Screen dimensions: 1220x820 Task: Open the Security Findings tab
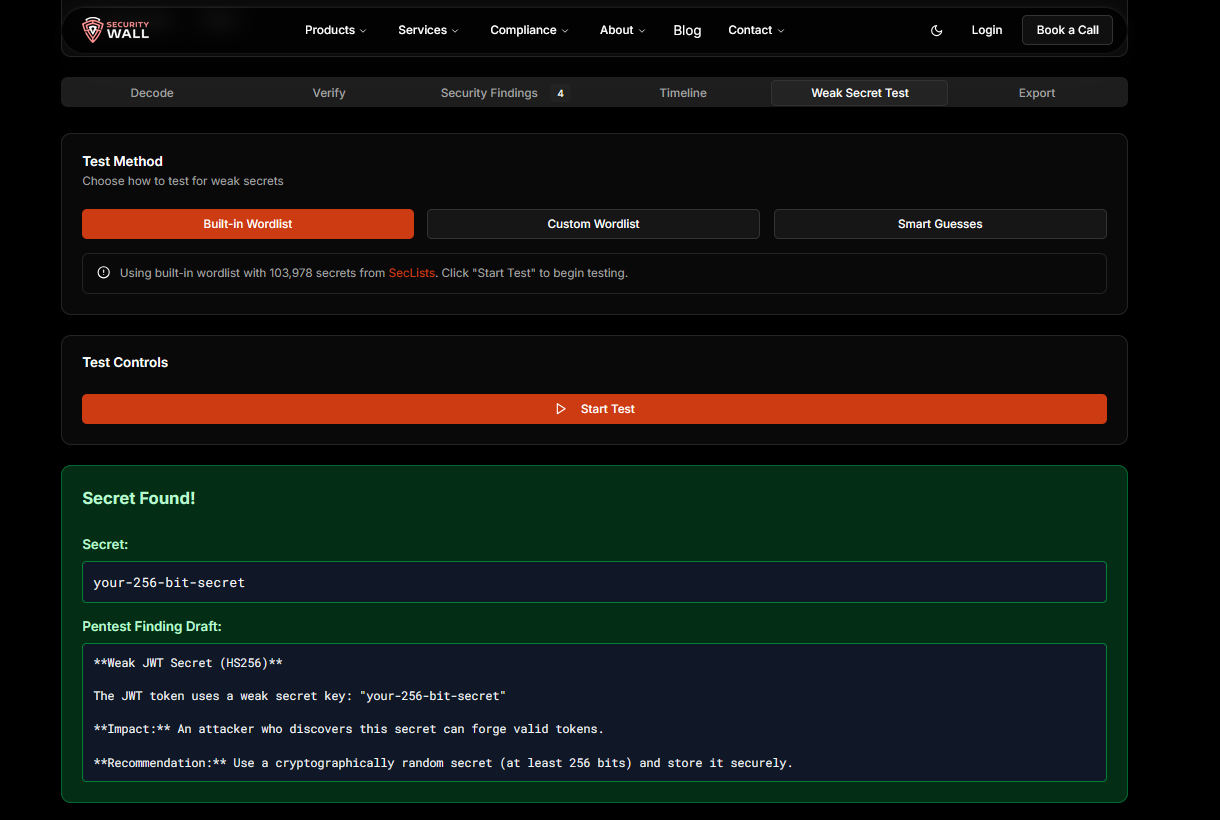(505, 93)
